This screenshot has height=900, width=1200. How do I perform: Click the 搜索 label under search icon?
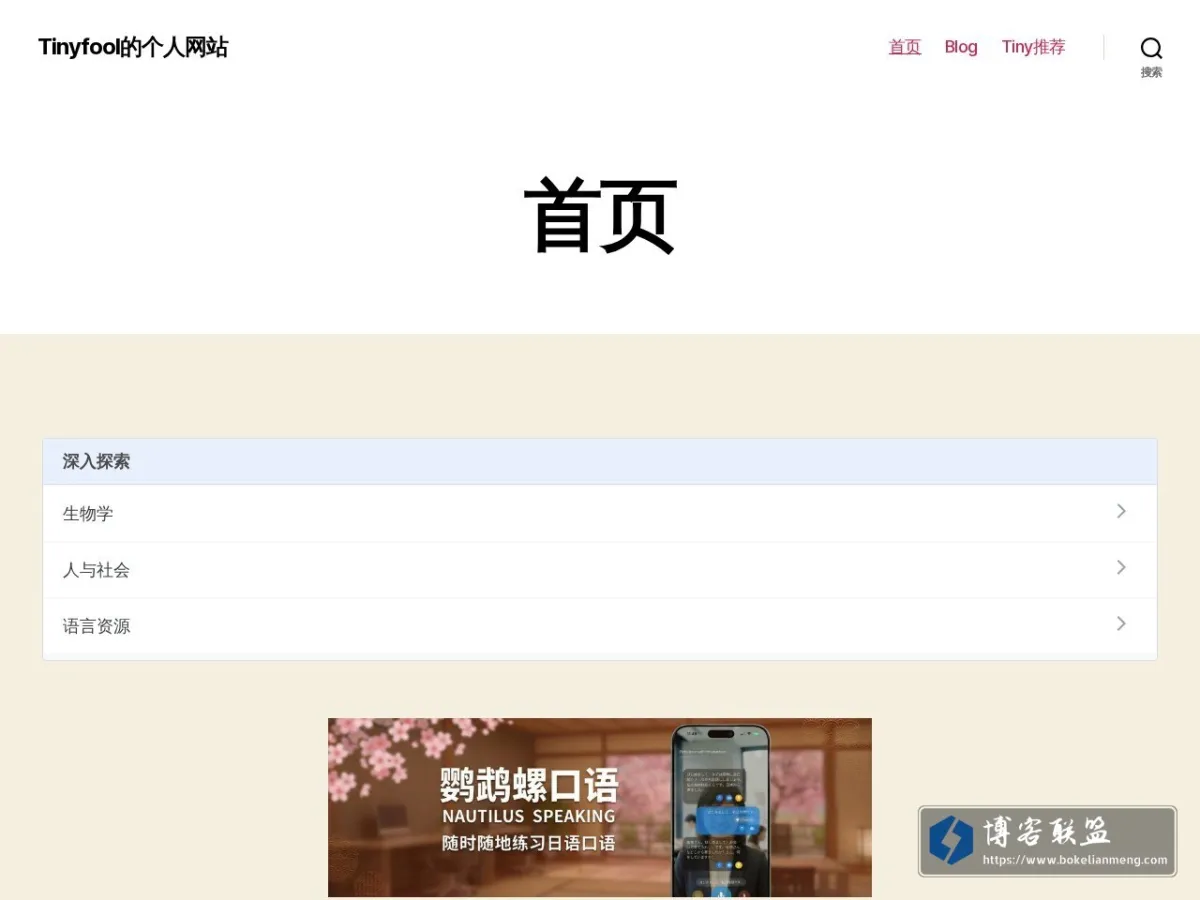(x=1151, y=72)
